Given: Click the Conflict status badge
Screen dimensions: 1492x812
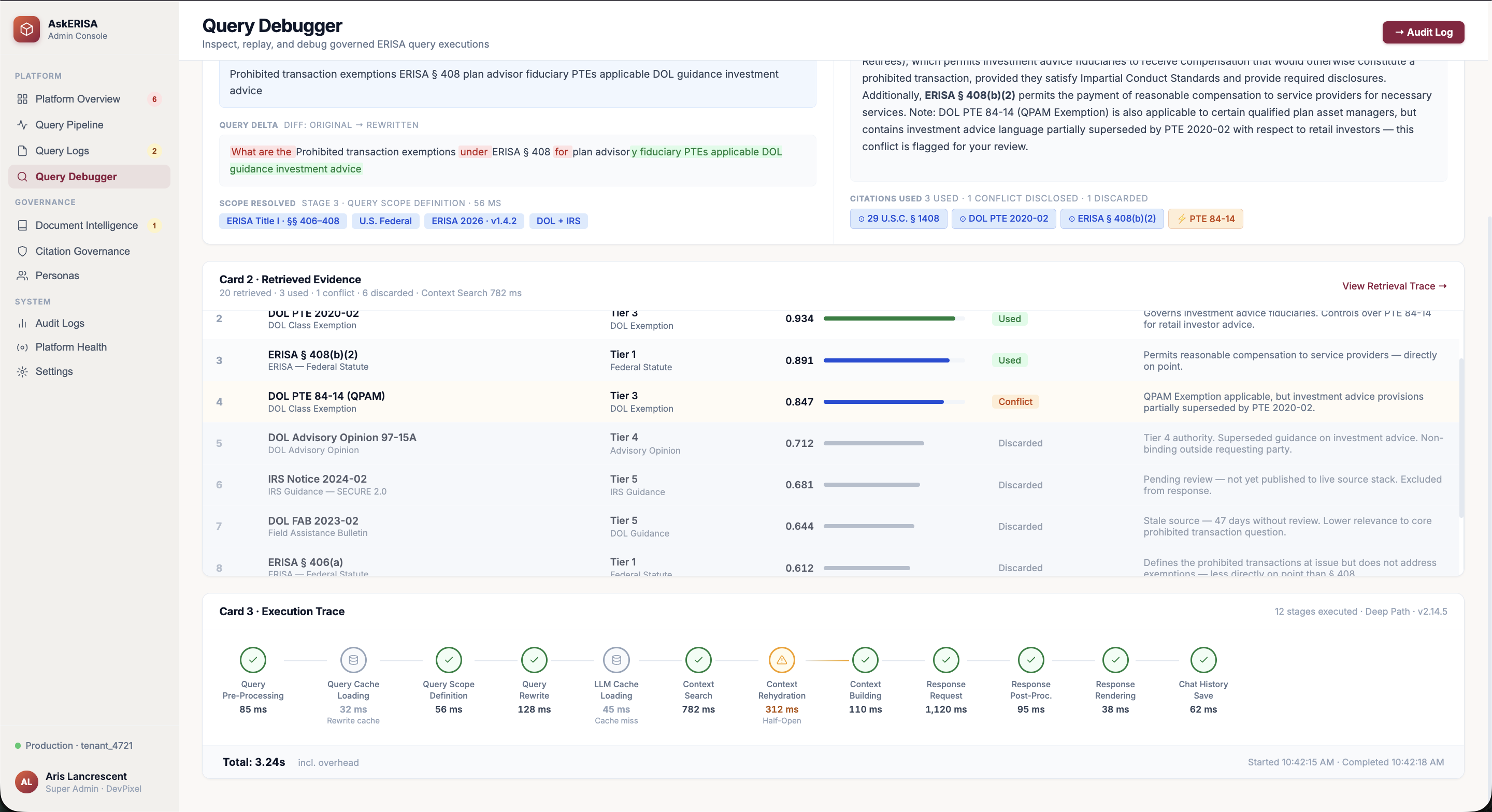Looking at the screenshot, I should (1015, 402).
